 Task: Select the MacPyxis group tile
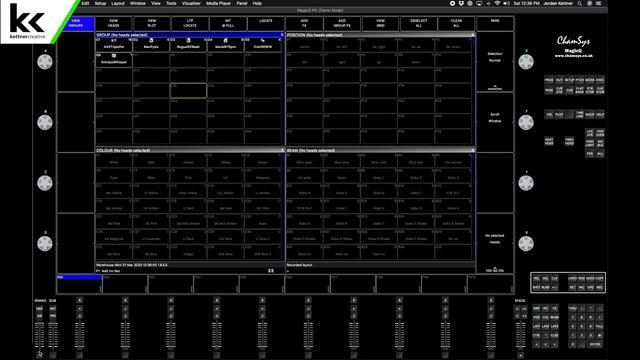pos(151,44)
